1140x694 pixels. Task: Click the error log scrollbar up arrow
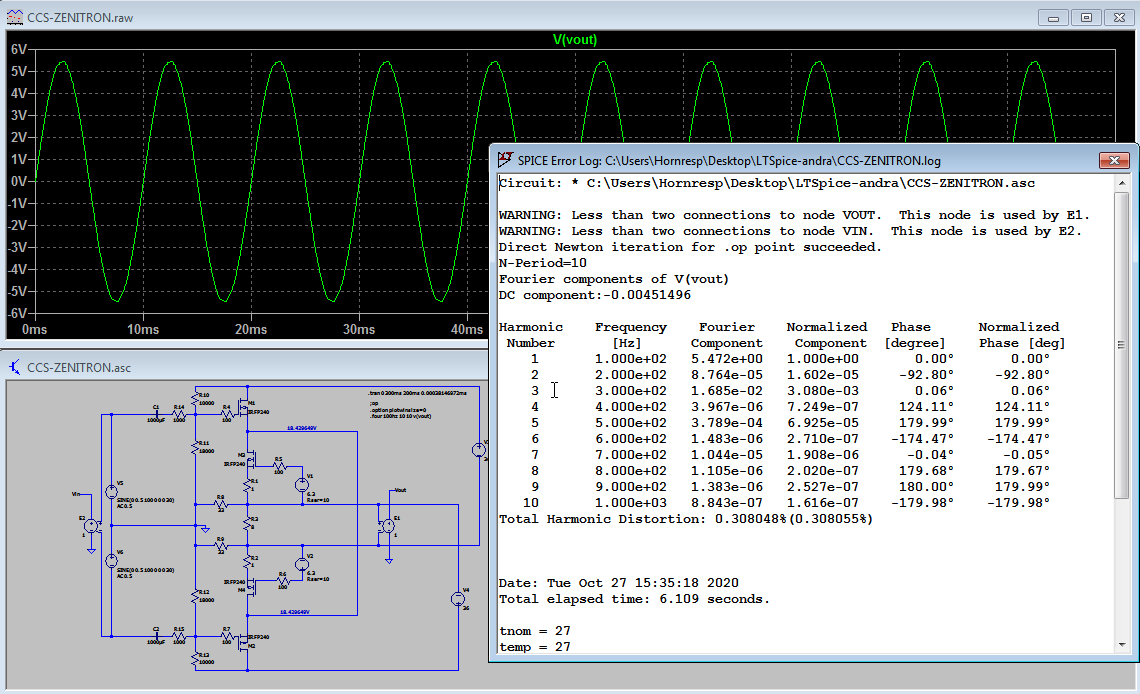1122,183
